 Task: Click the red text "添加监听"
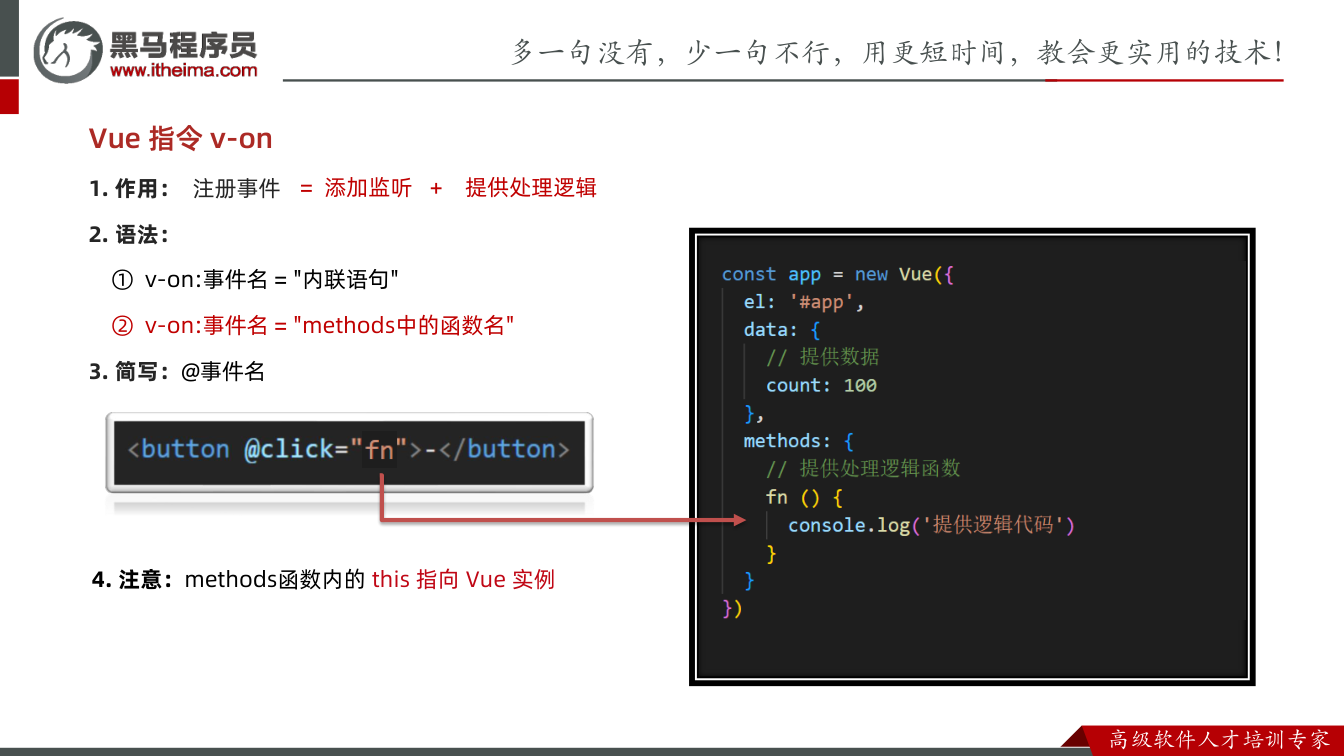[x=368, y=188]
